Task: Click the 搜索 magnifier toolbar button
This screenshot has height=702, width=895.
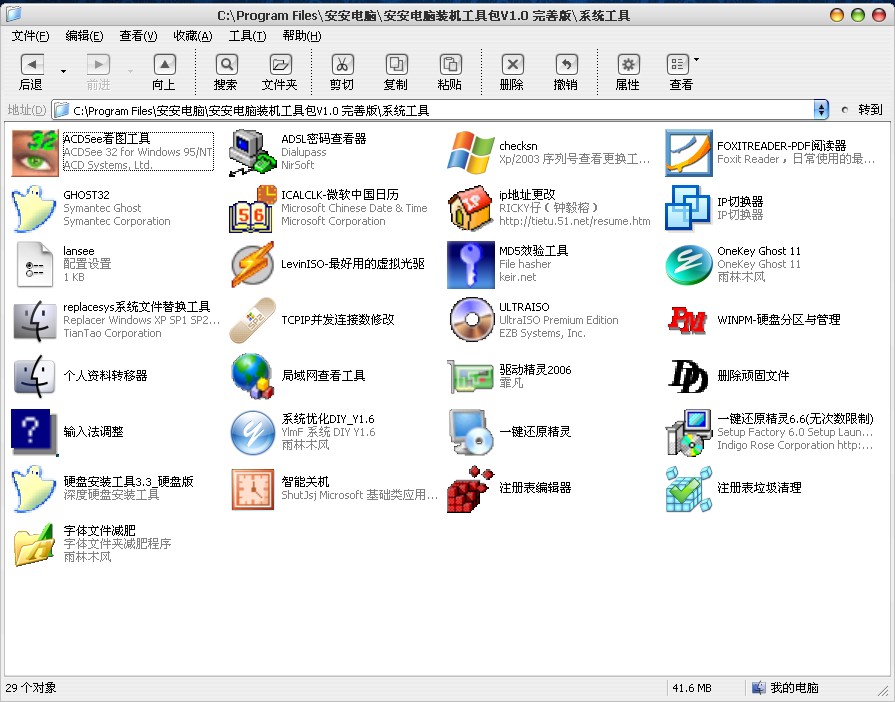Action: pyautogui.click(x=225, y=73)
